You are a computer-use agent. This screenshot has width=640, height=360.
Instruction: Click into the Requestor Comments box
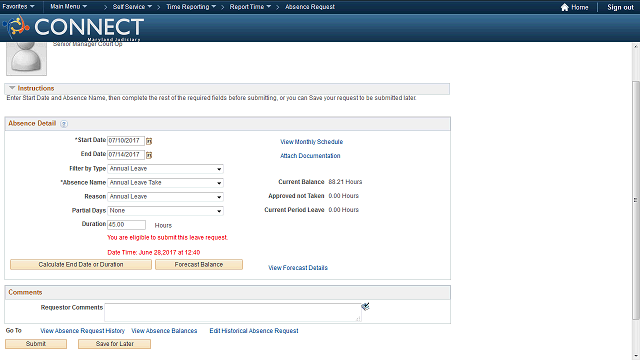click(x=233, y=312)
